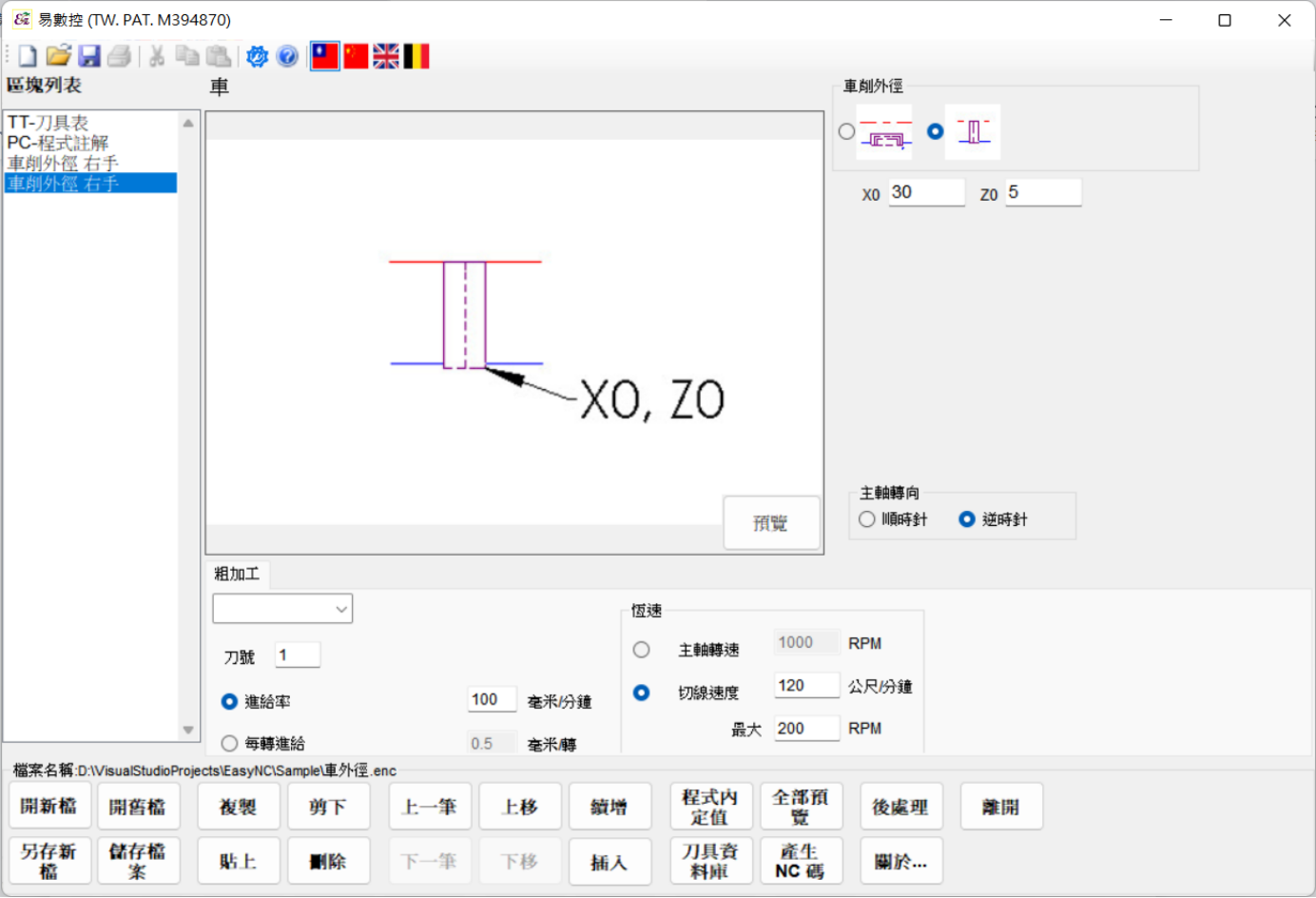The height and width of the screenshot is (898, 1316).
Task: Click the printer toolbar icon
Action: point(120,56)
